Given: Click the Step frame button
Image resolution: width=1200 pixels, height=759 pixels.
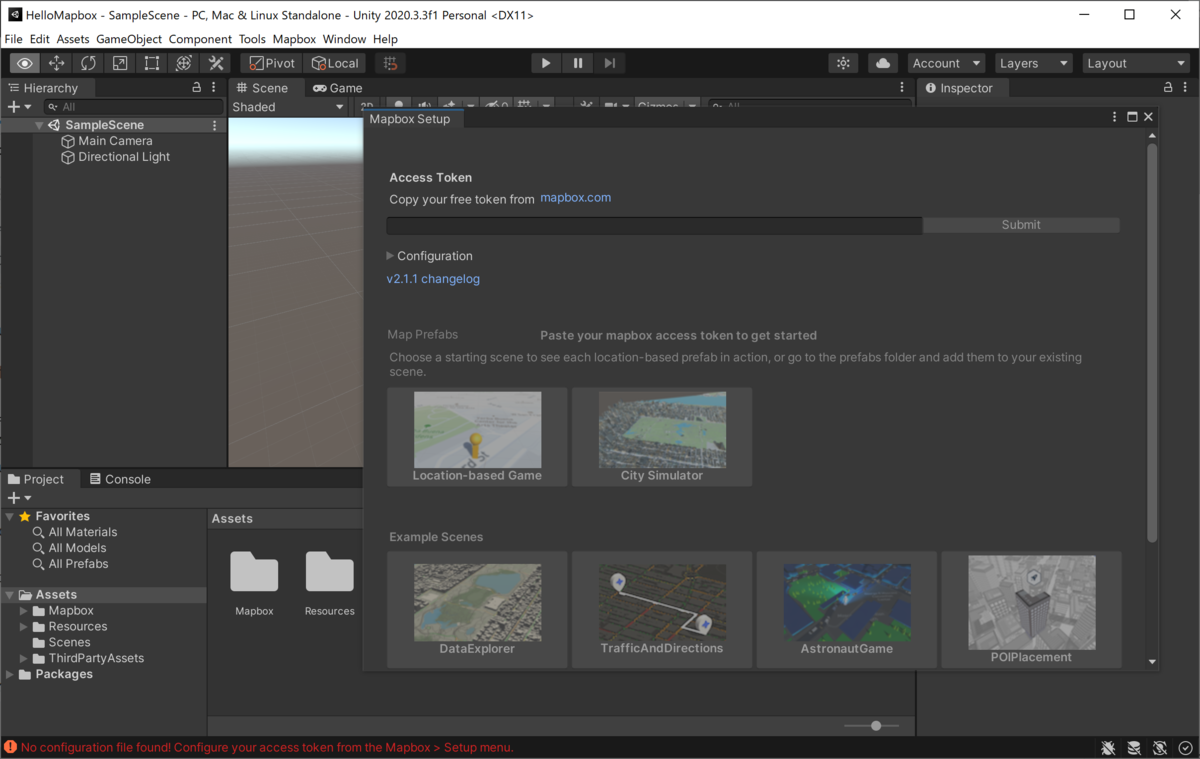Looking at the screenshot, I should (x=609, y=63).
